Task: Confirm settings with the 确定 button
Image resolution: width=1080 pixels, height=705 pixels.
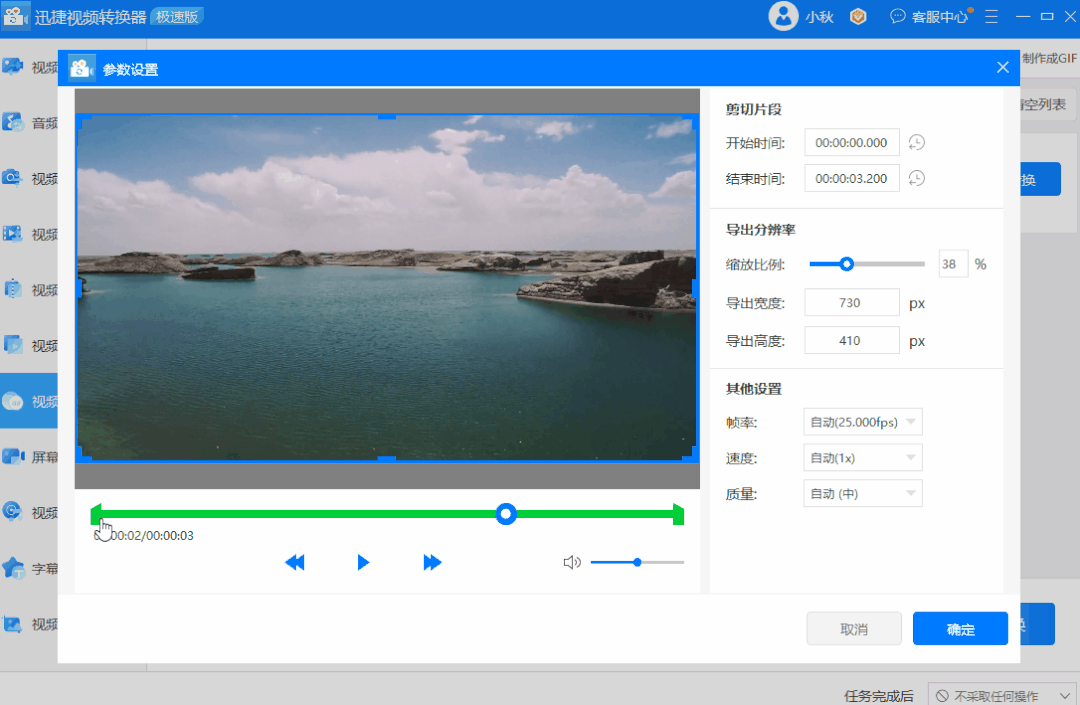Action: (x=959, y=628)
